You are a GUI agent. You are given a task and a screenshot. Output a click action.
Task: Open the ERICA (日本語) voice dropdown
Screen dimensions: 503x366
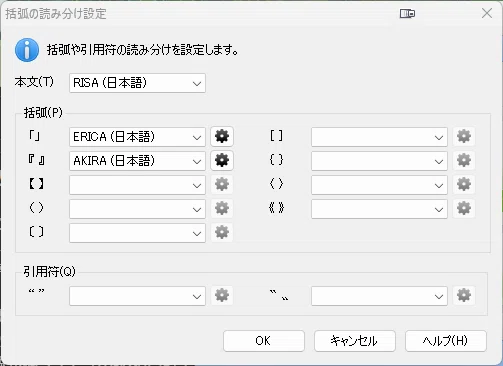point(137,137)
